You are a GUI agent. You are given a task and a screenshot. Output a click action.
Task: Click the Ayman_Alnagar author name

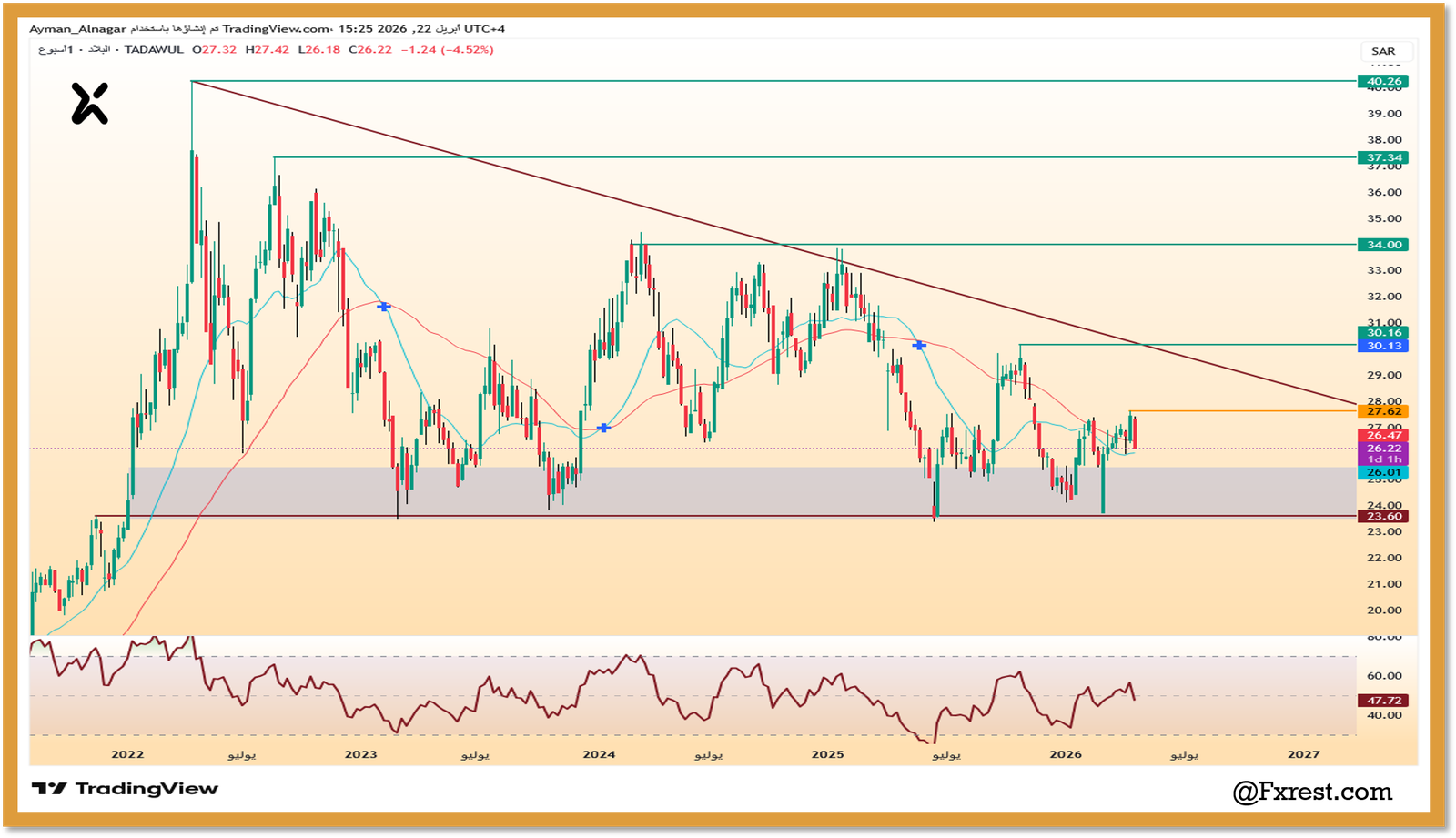77,29
